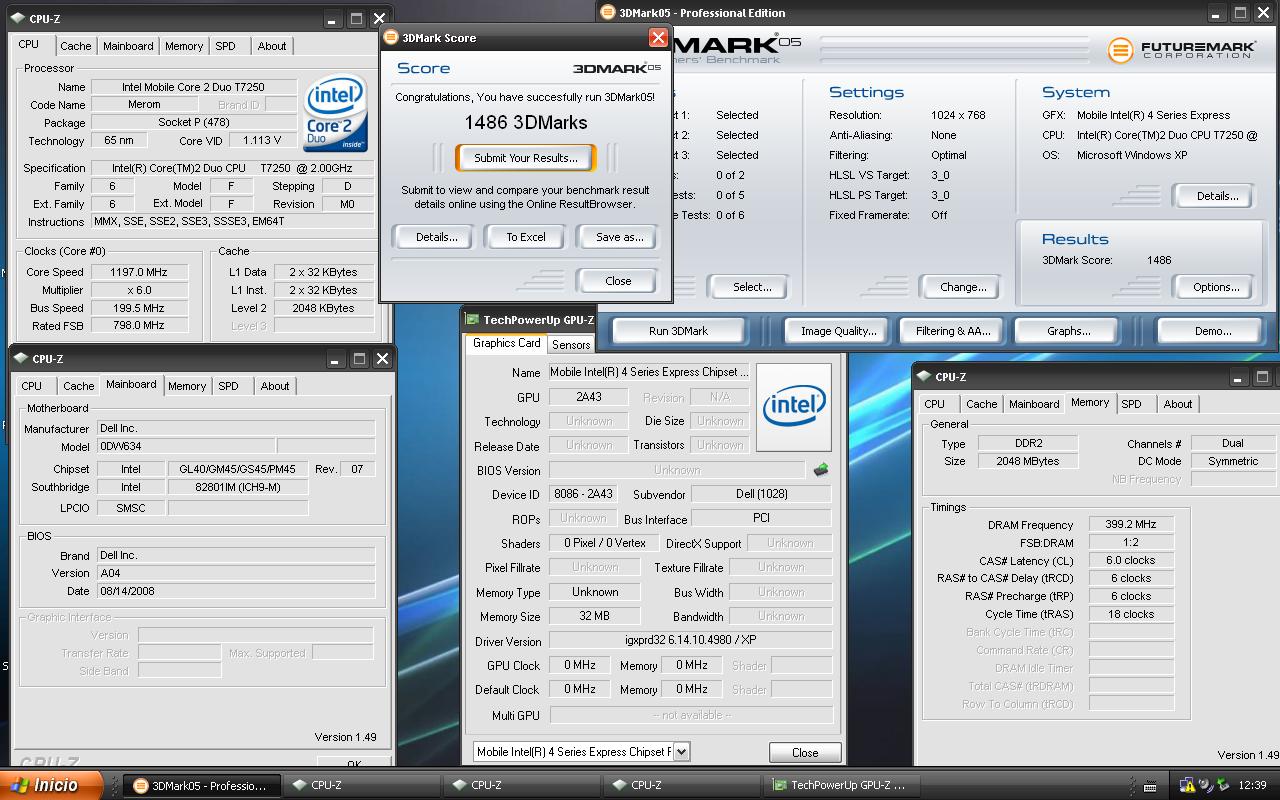
Task: Open the About tab in the CPU-Z Mainboard window
Action: pos(275,386)
